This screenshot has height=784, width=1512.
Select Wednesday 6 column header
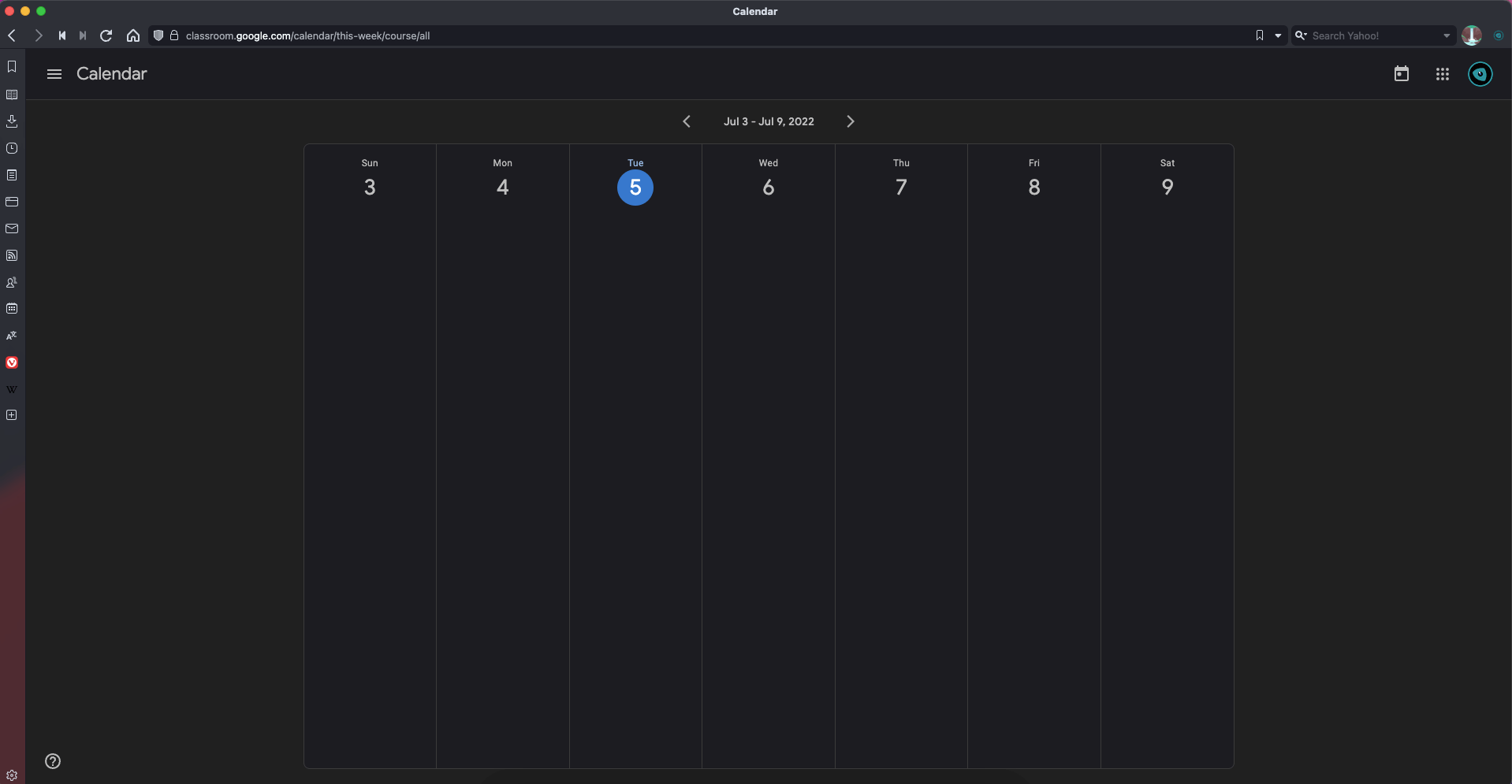(769, 178)
